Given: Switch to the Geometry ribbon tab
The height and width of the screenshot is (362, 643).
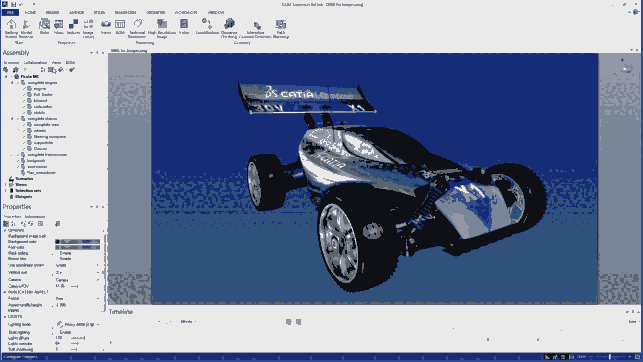Looking at the screenshot, I should pyautogui.click(x=156, y=12).
